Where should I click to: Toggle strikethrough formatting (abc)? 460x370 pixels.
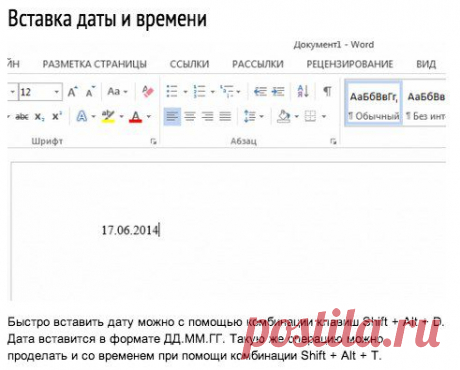point(22,117)
